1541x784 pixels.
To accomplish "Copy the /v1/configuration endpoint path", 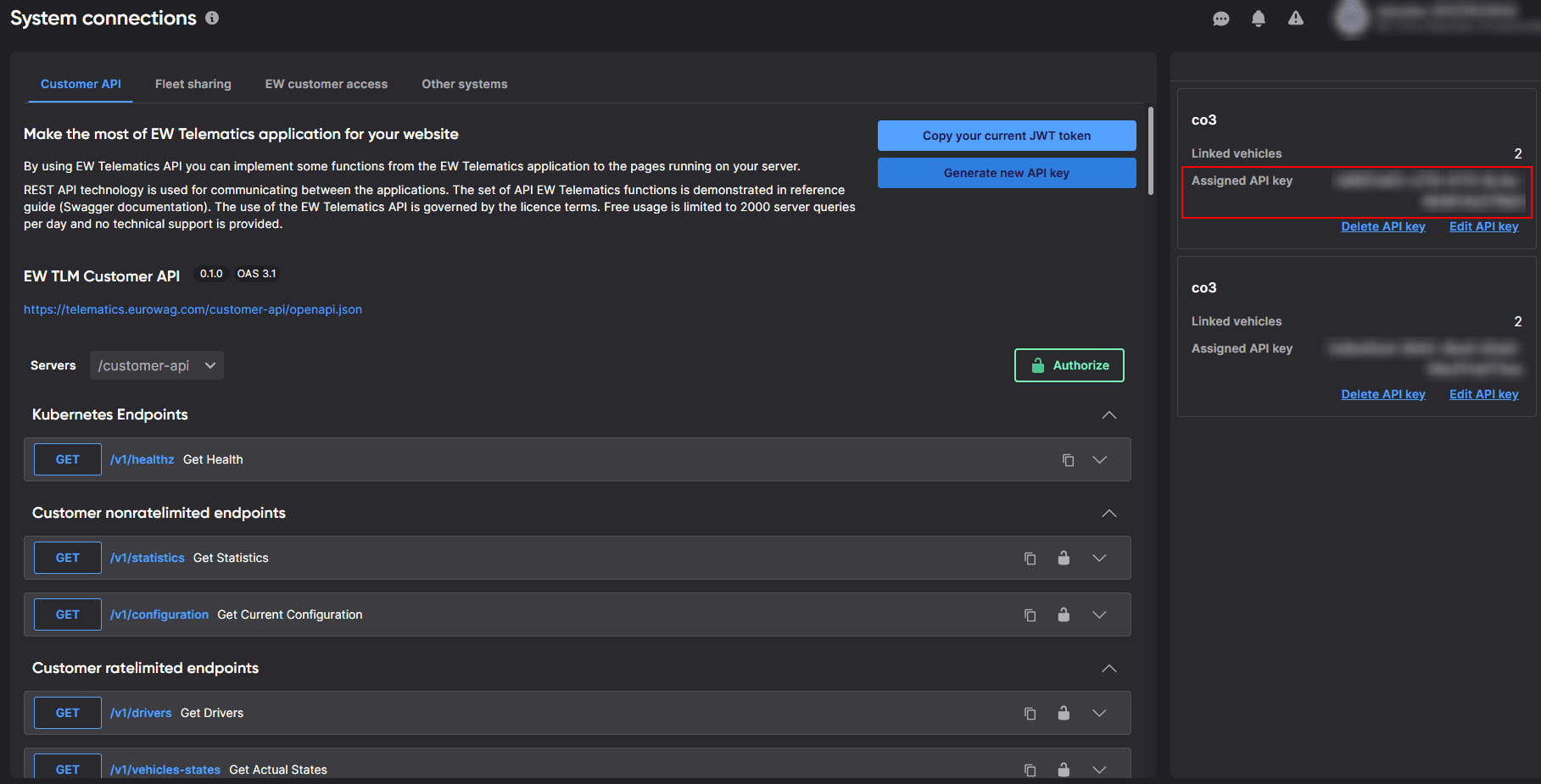I will click(x=1030, y=614).
